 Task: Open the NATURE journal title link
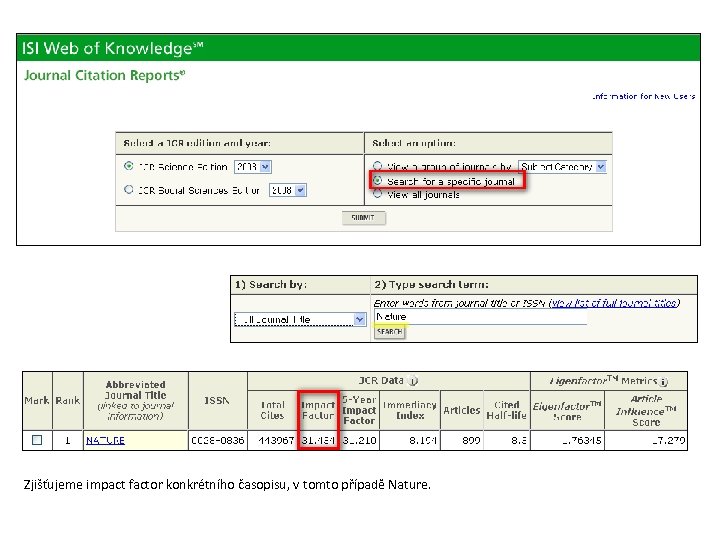105,440
